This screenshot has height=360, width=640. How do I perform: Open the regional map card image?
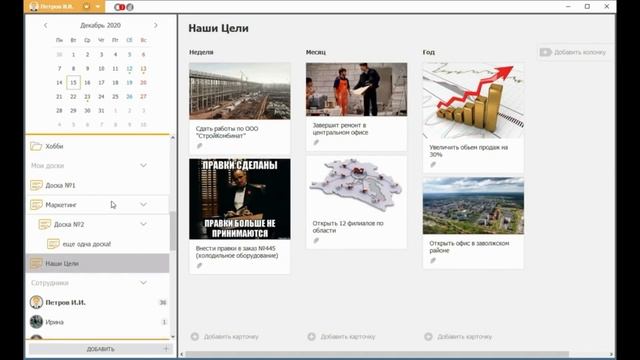click(357, 186)
